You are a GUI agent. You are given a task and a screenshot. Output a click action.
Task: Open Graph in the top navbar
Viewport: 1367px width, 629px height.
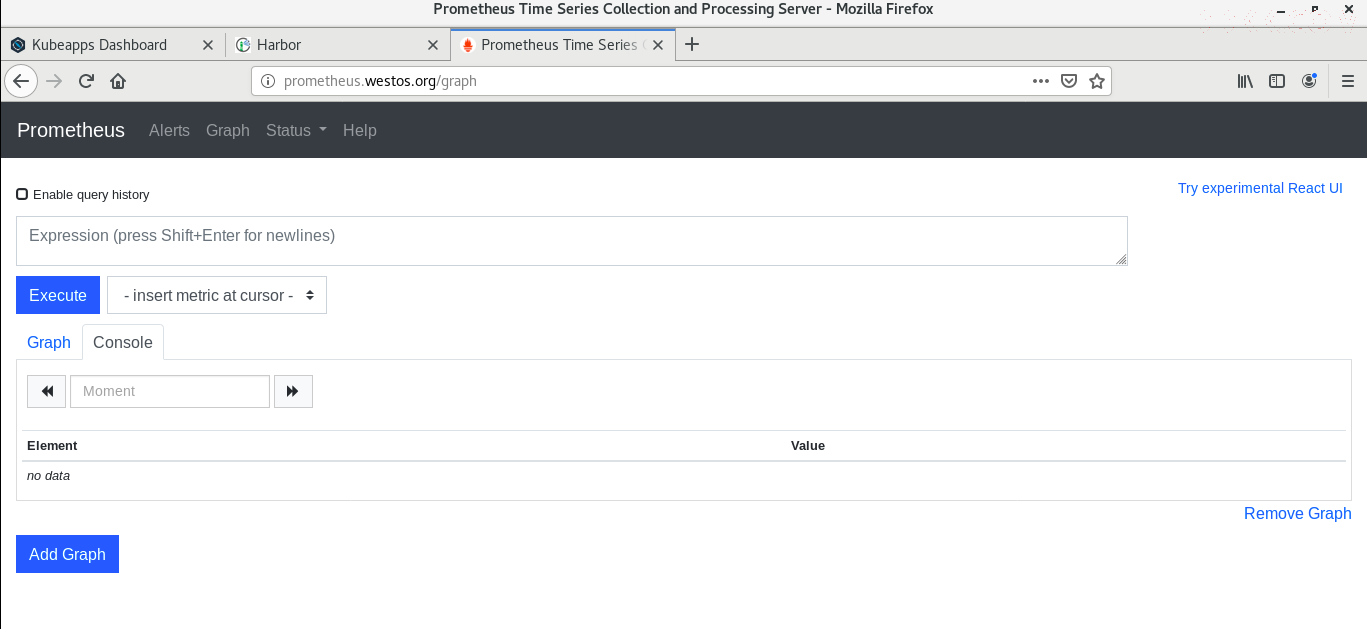click(228, 130)
